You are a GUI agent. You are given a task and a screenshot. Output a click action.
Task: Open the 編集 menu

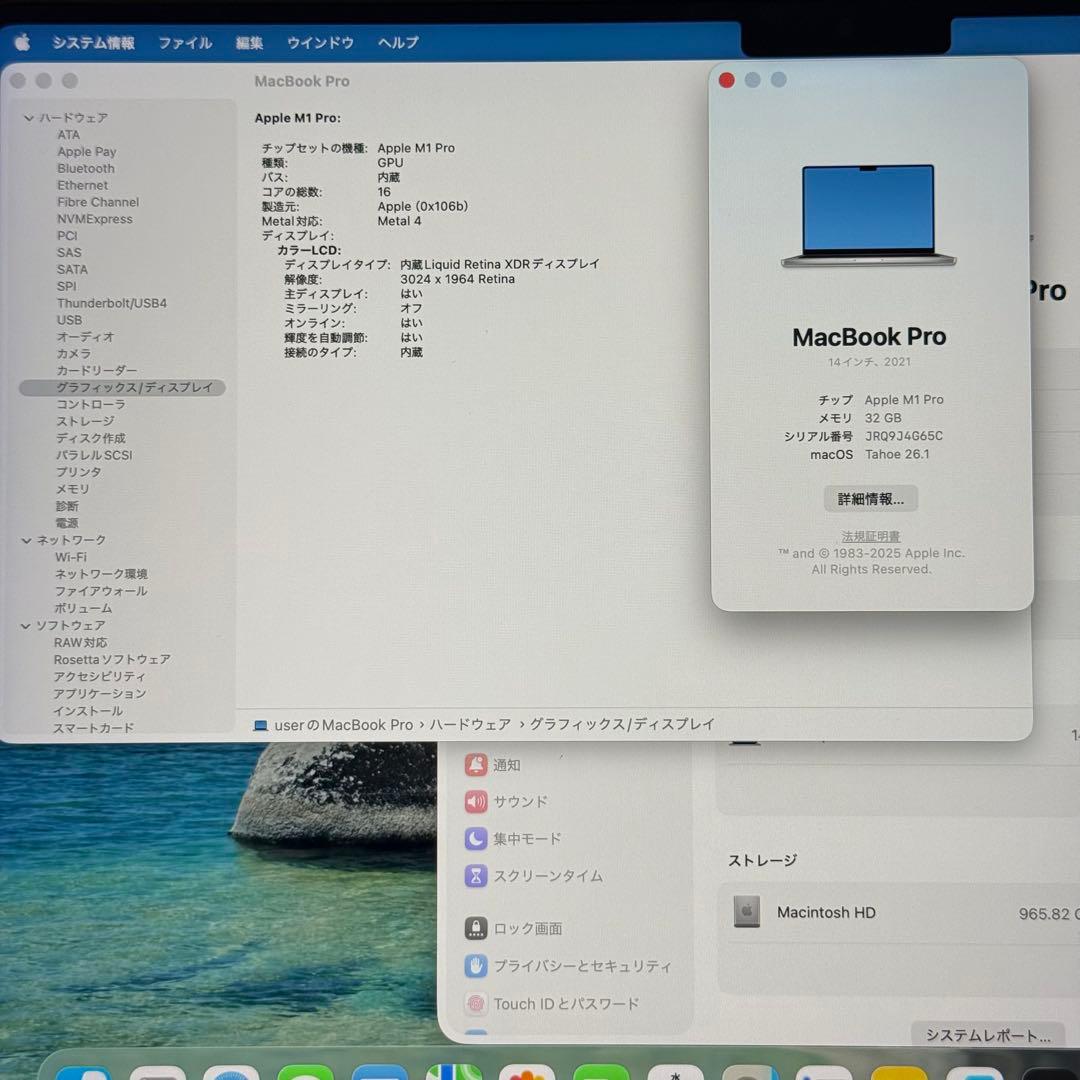pos(249,43)
